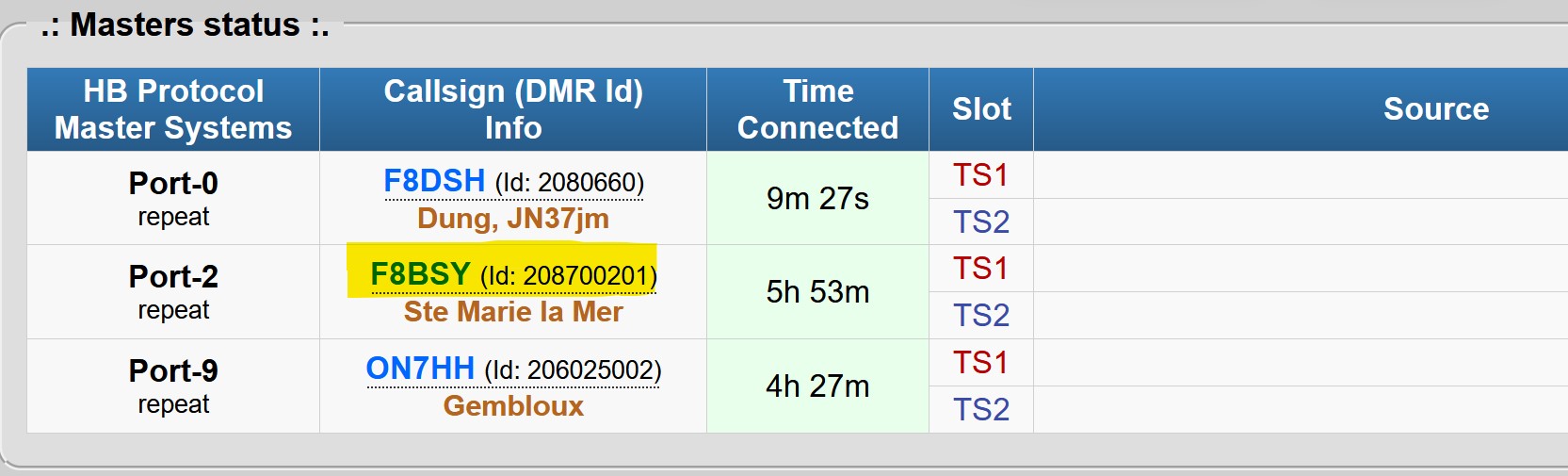Click the 4h 27m connected time cell

pyautogui.click(x=817, y=386)
